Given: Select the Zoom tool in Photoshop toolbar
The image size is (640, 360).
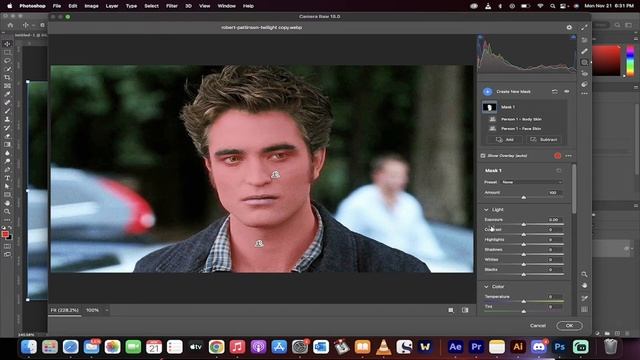Looking at the screenshot, I should (x=7, y=211).
